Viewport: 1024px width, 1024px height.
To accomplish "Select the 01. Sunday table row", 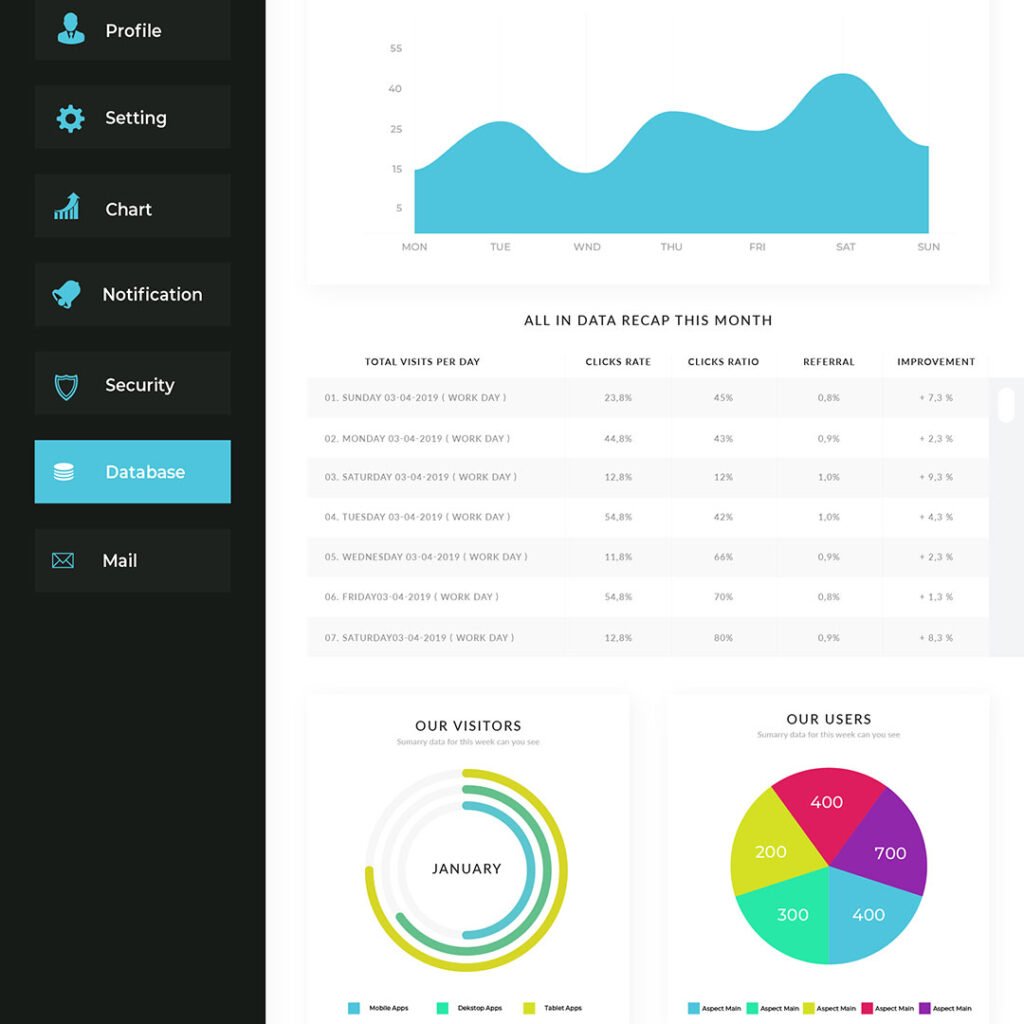I will (647, 398).
